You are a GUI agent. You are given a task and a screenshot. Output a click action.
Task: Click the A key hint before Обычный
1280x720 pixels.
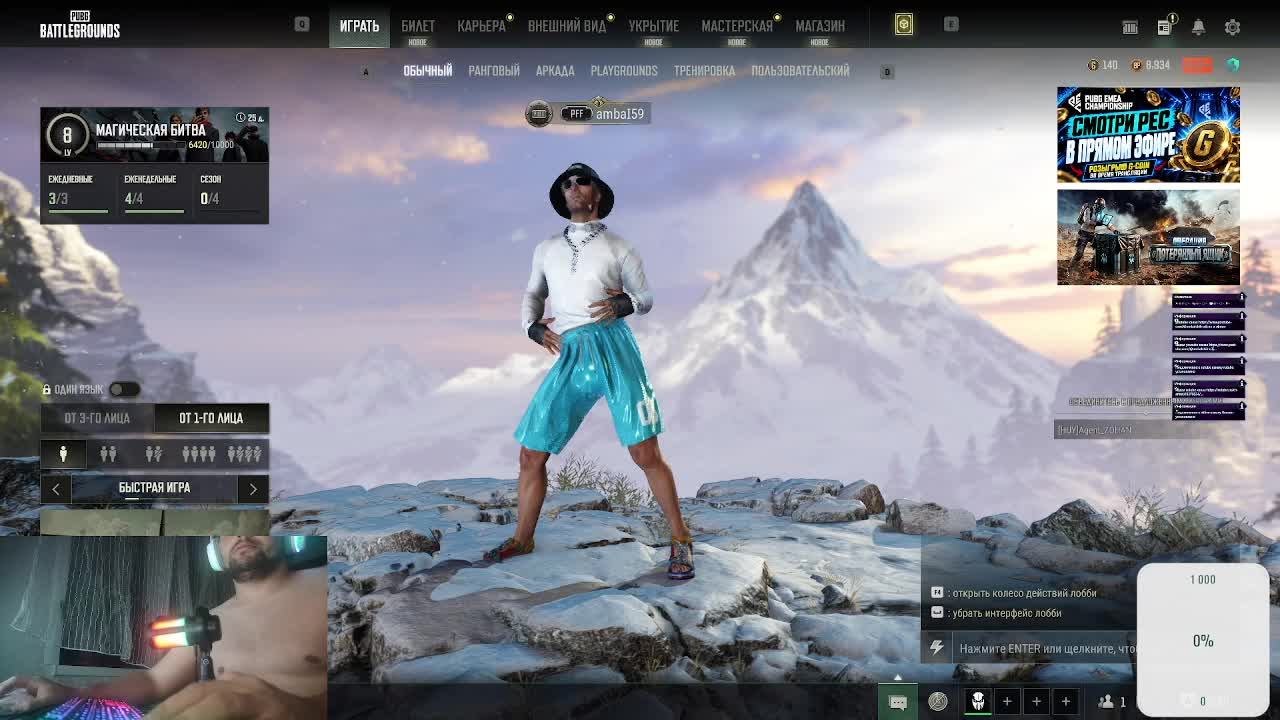[366, 72]
